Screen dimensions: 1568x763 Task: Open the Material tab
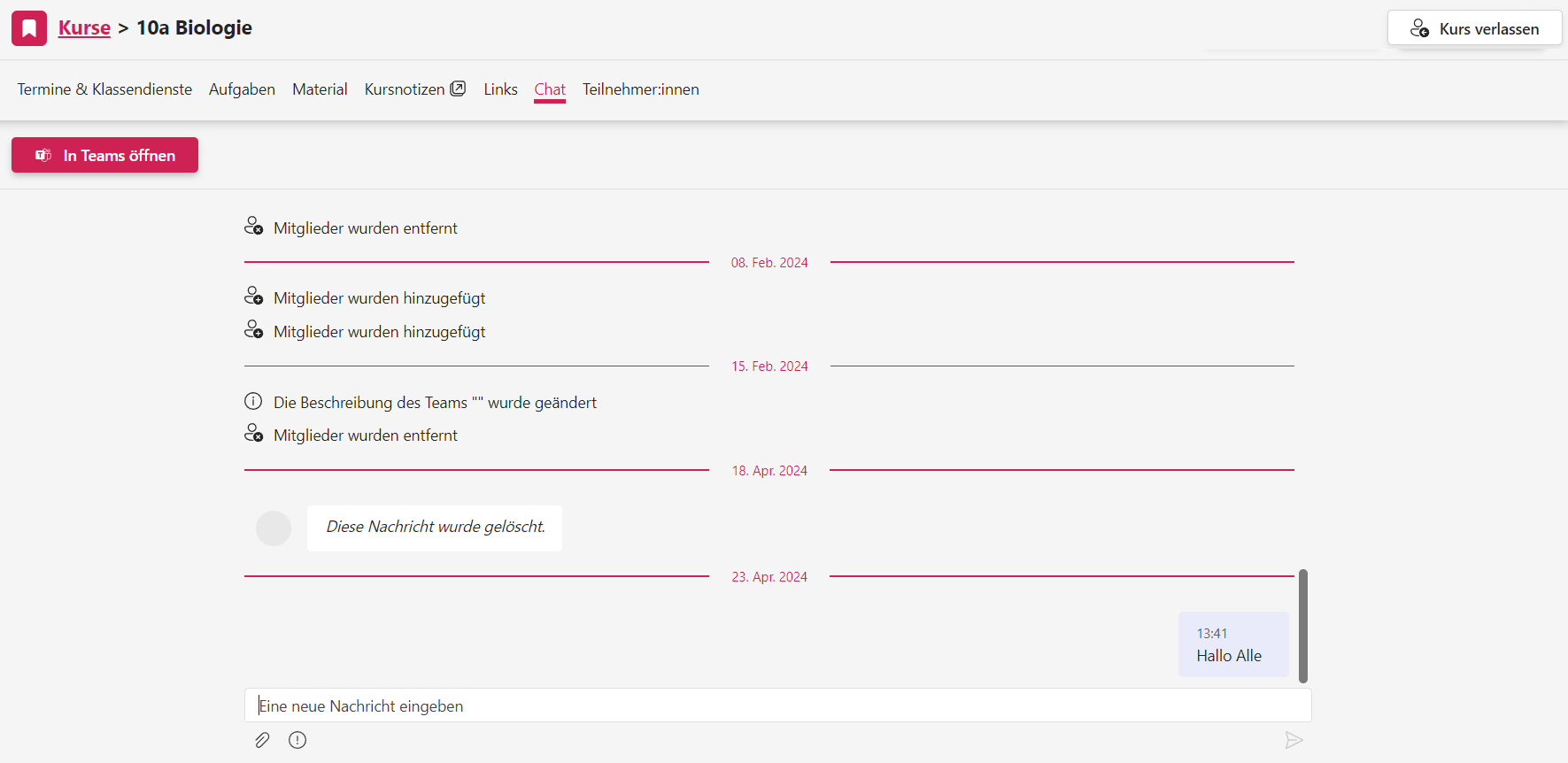pyautogui.click(x=320, y=89)
